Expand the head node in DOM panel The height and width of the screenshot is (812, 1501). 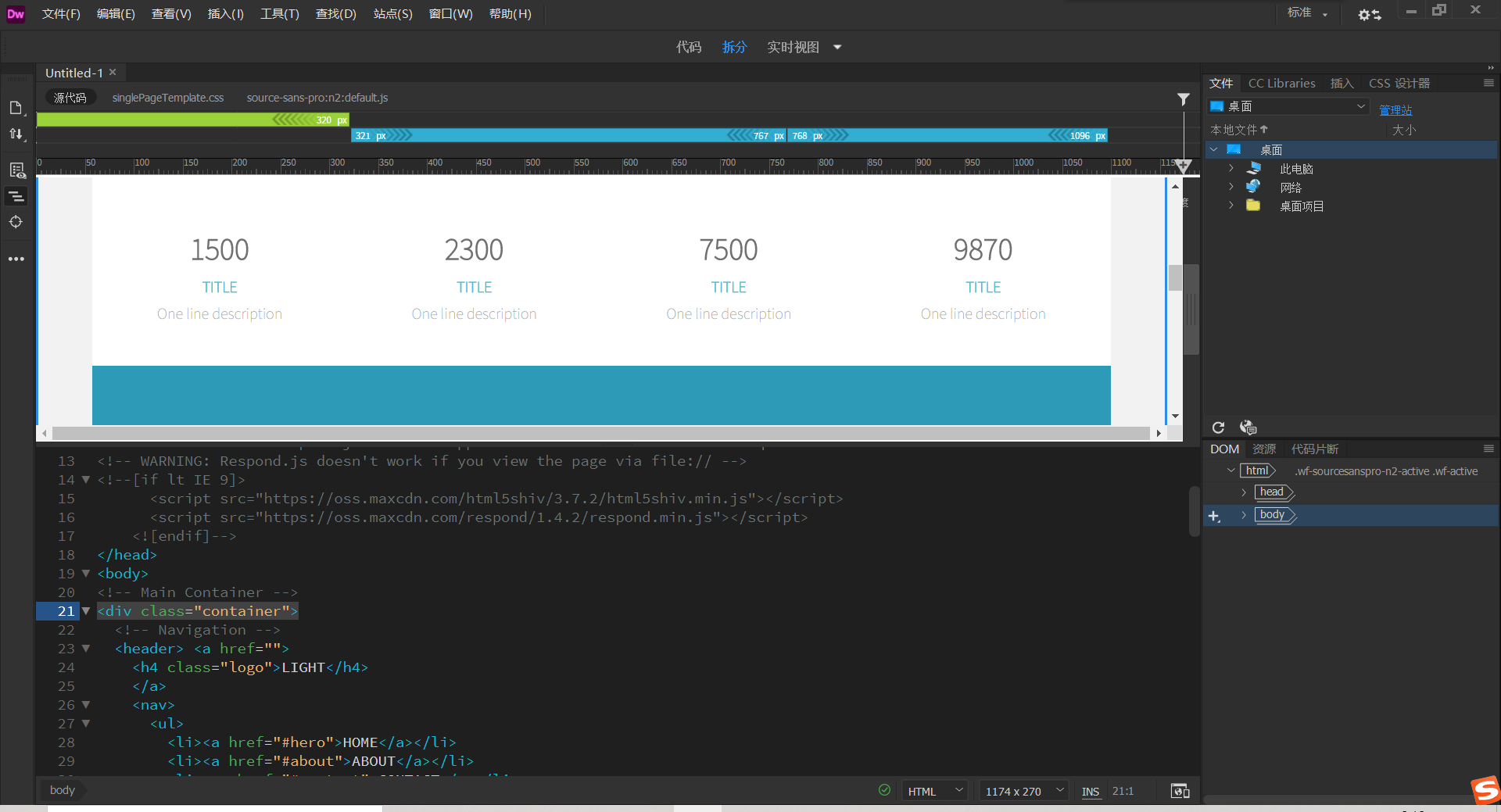[1244, 492]
